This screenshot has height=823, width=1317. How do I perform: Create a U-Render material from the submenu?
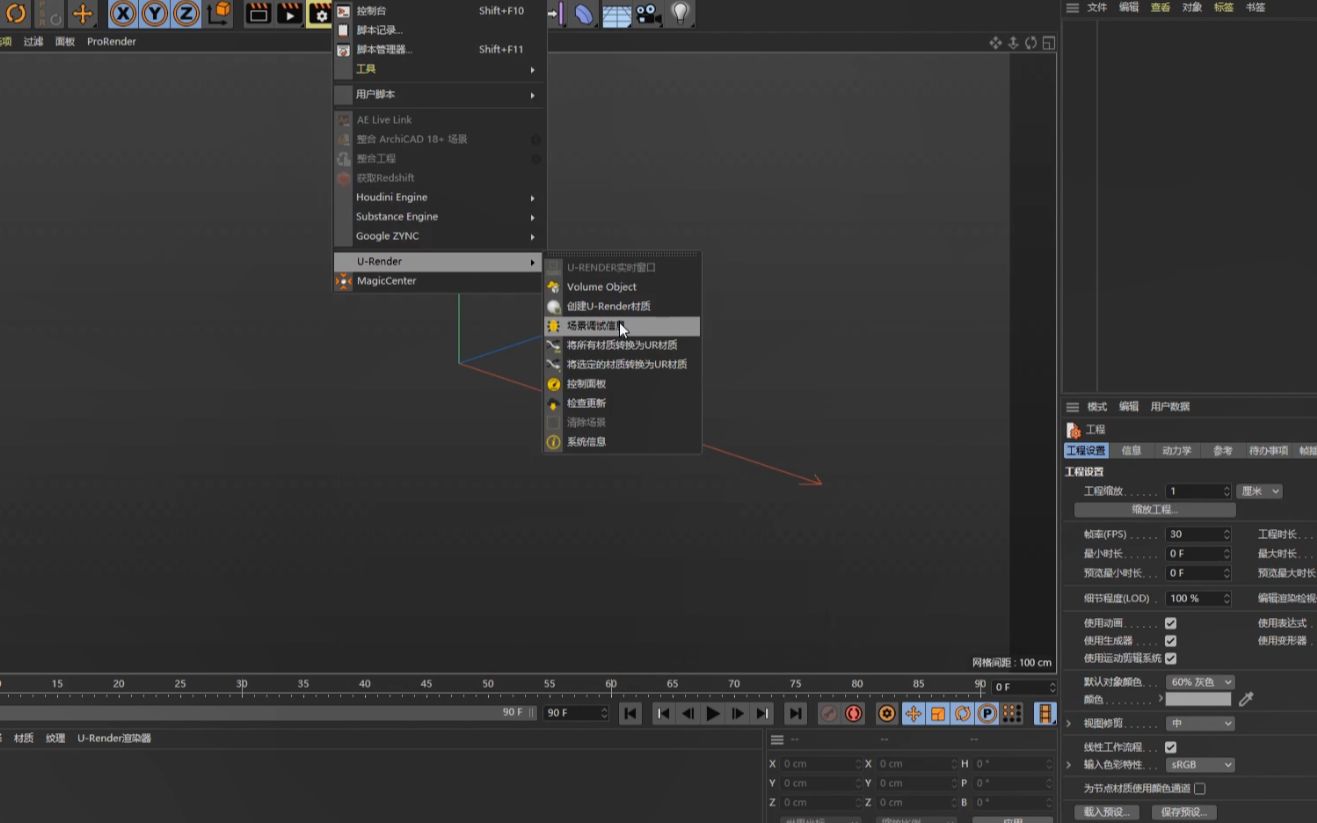click(x=610, y=306)
